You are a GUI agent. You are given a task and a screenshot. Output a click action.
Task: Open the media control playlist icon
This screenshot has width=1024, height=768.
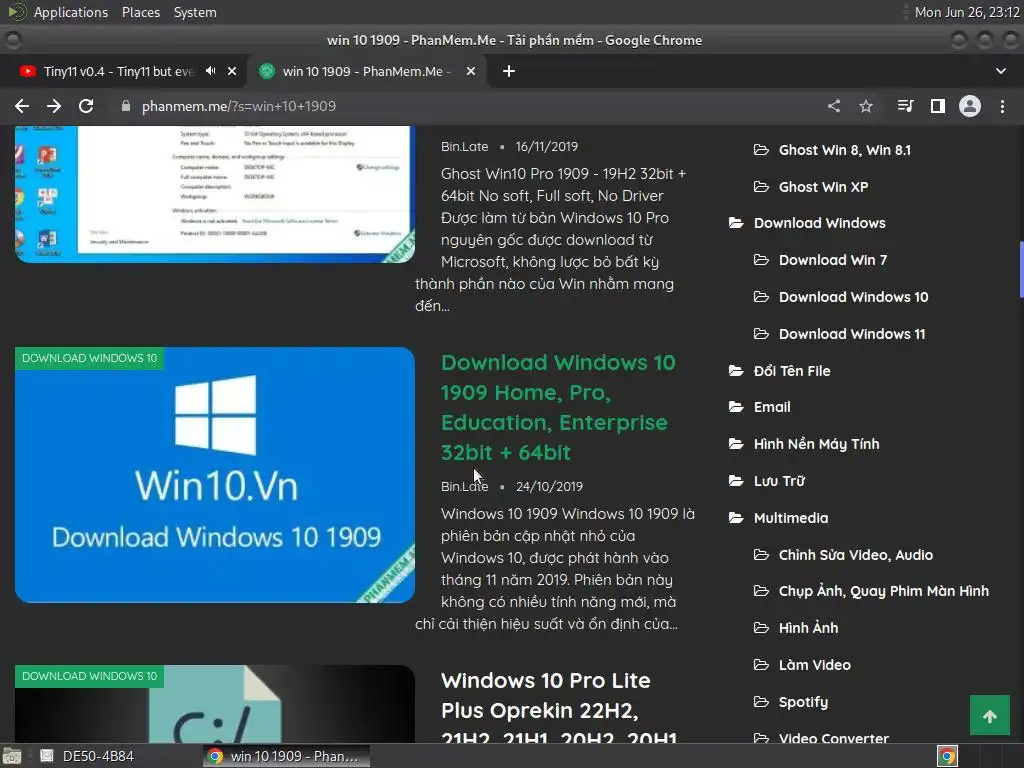[x=905, y=106]
